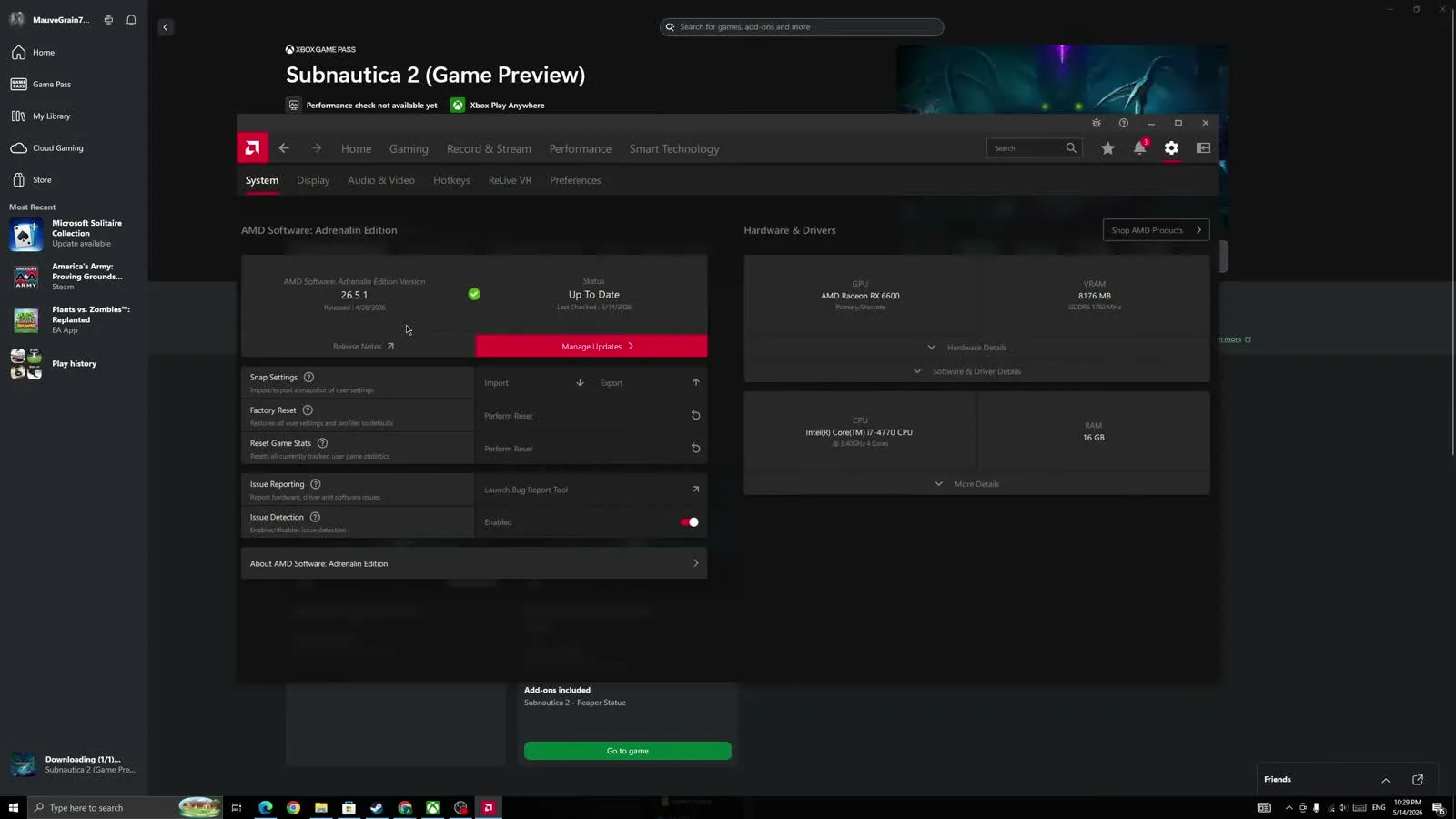
Task: Click Manage Updates button
Action: 591,346
